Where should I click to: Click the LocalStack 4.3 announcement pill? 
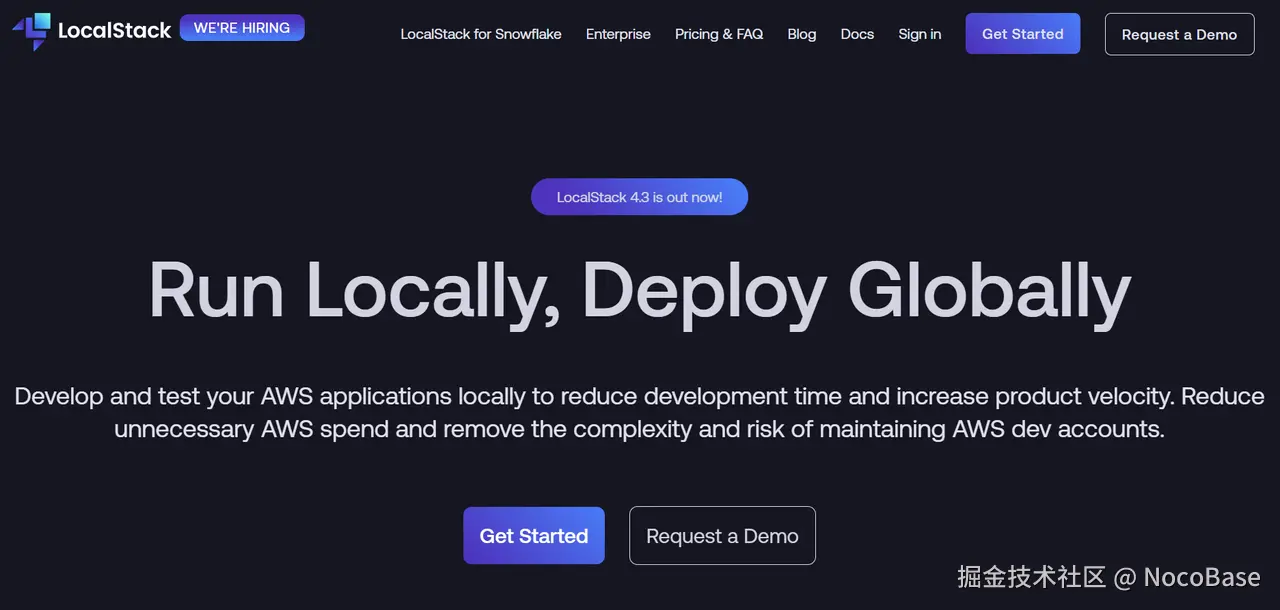pyautogui.click(x=639, y=196)
